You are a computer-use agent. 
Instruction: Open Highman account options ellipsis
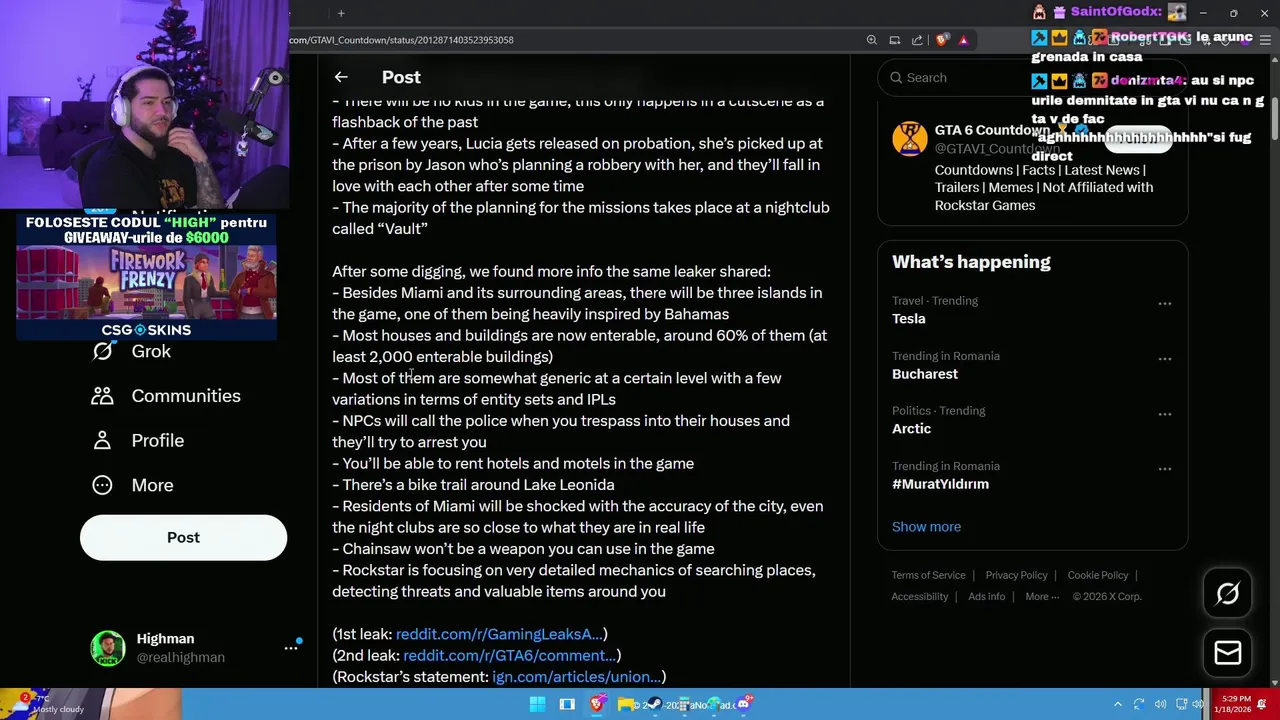[x=291, y=648]
